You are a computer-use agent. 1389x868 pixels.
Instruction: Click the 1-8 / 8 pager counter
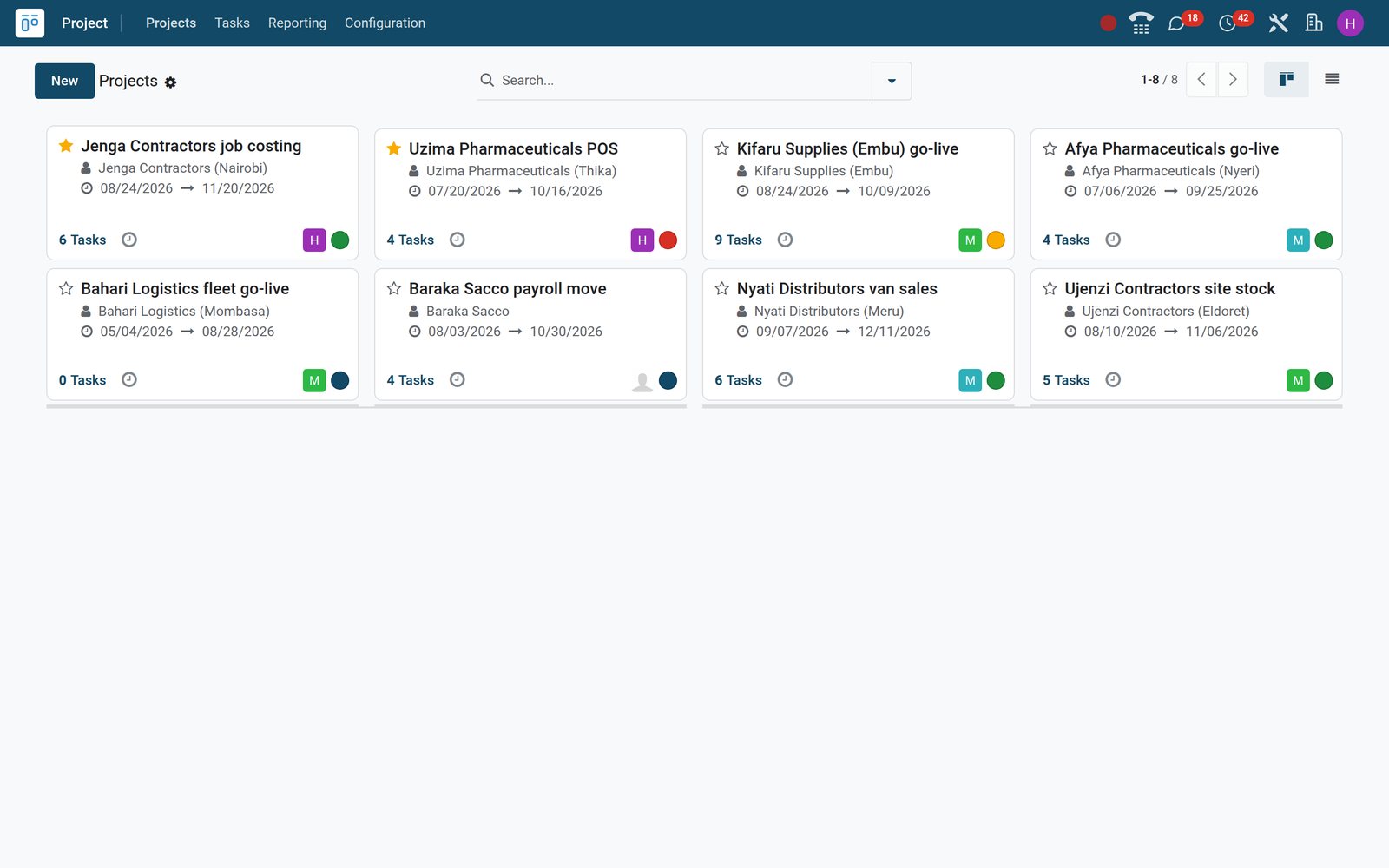(x=1159, y=80)
